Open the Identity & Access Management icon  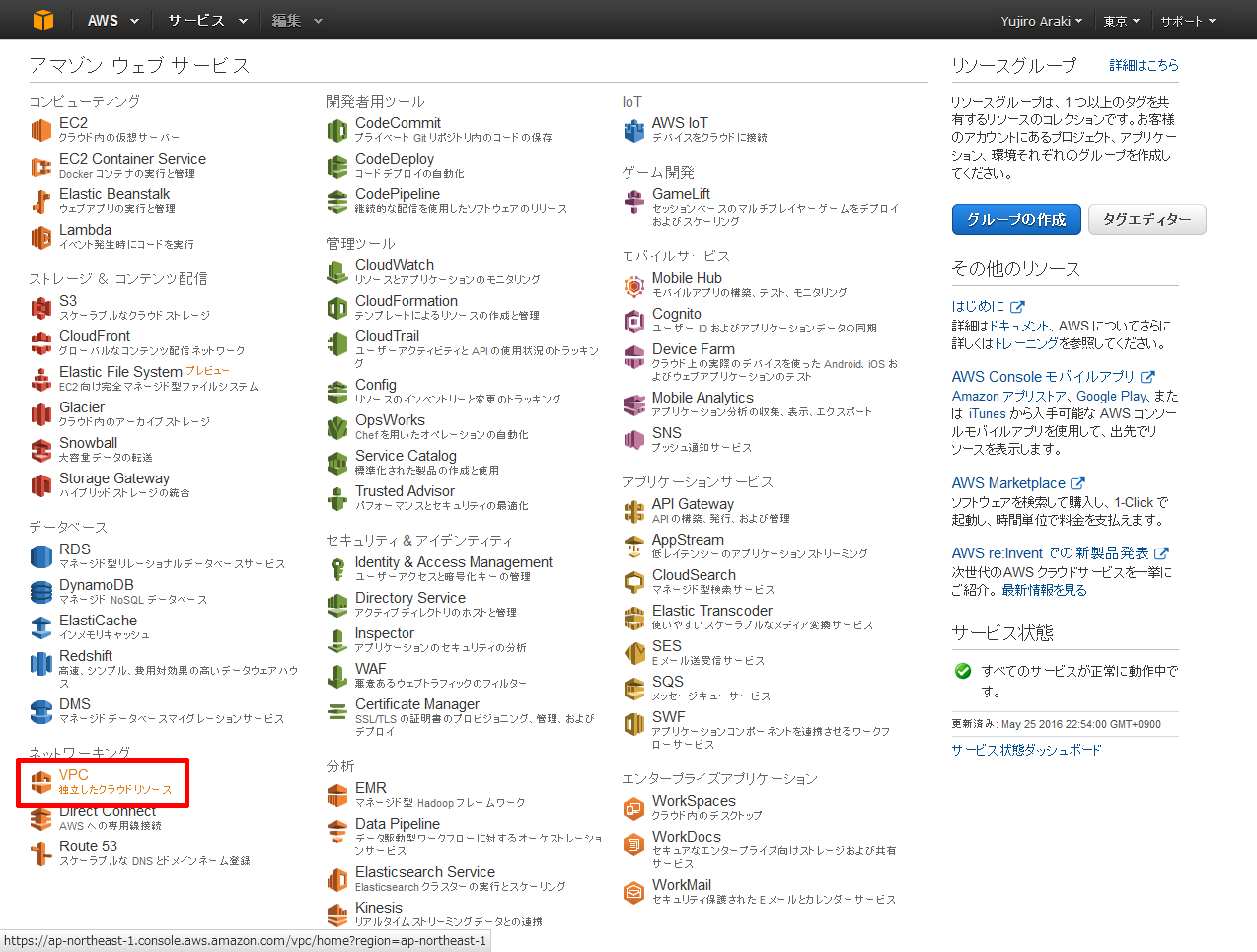(x=337, y=569)
